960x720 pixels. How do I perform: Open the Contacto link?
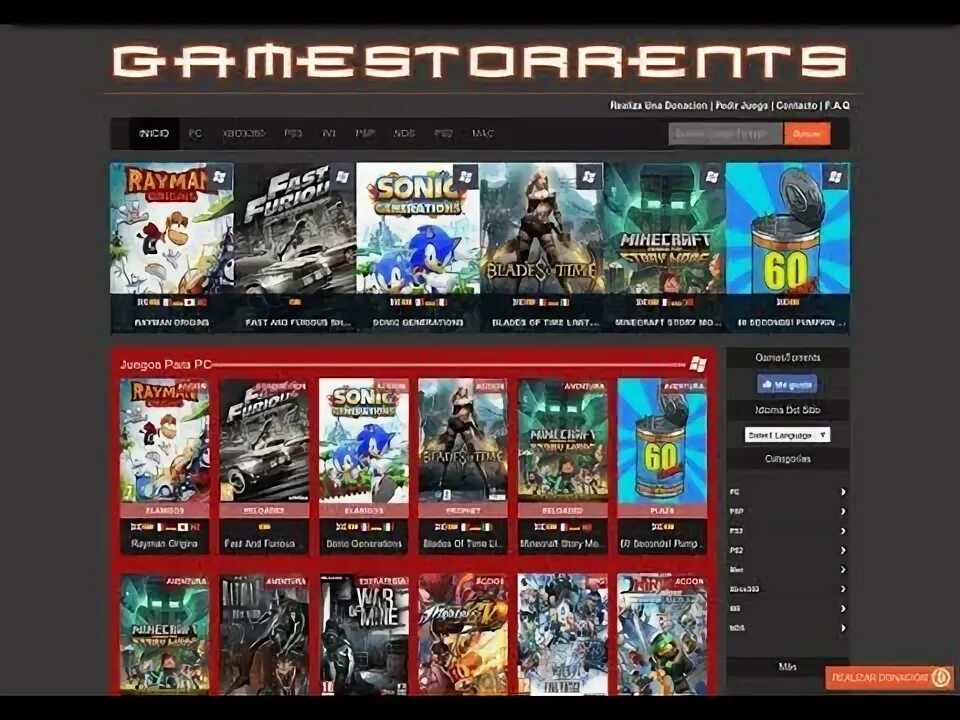tap(797, 105)
